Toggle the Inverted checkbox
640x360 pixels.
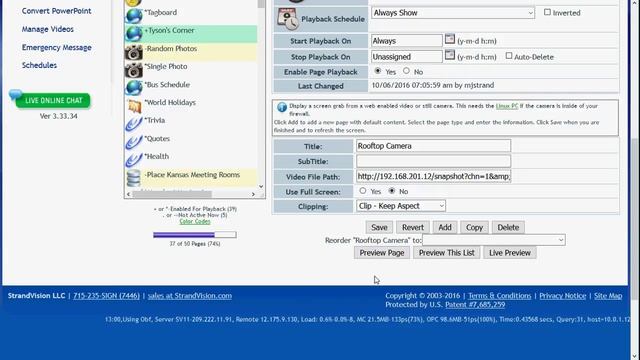(547, 12)
